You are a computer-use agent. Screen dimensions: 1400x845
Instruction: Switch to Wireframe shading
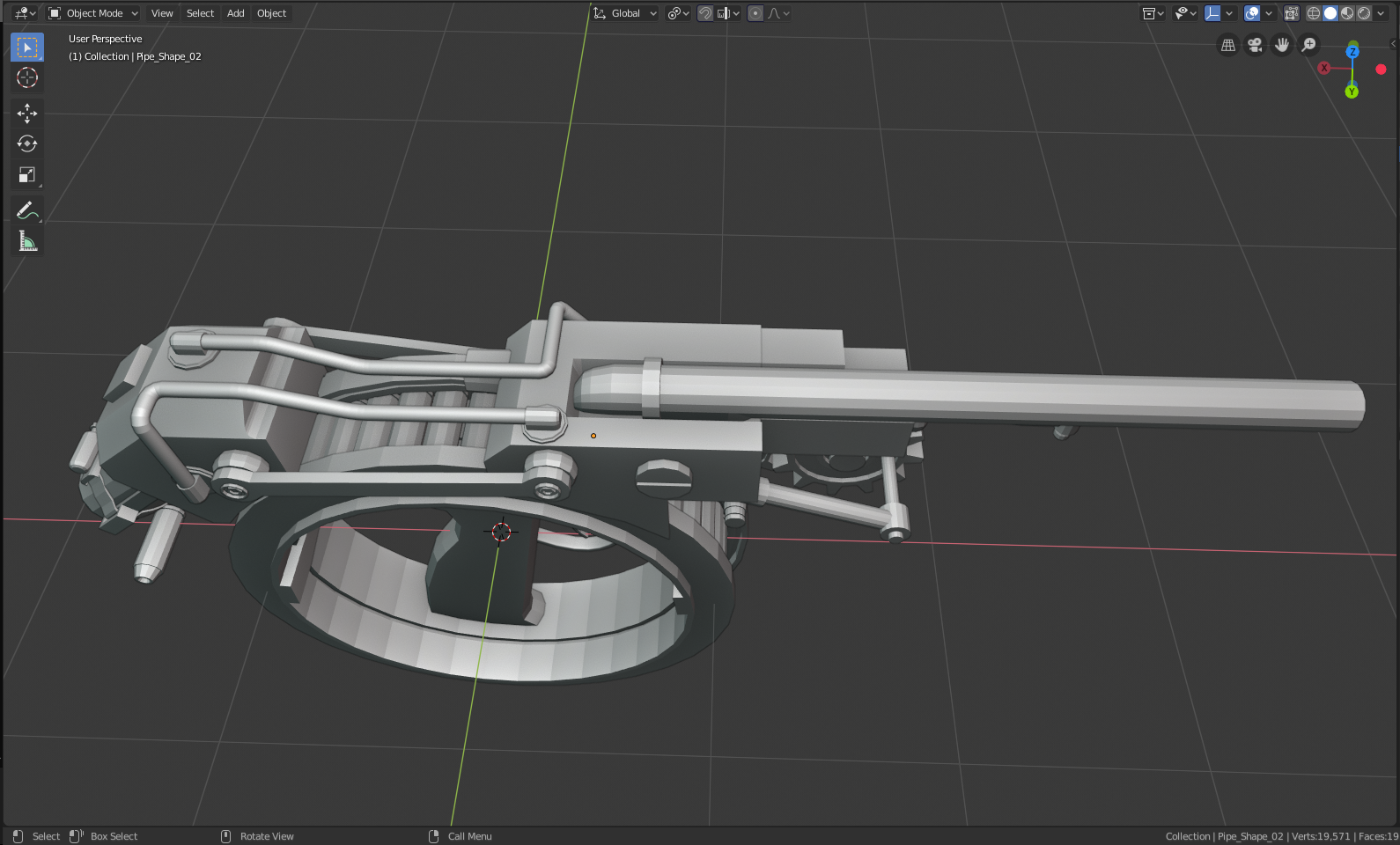pyautogui.click(x=1313, y=13)
